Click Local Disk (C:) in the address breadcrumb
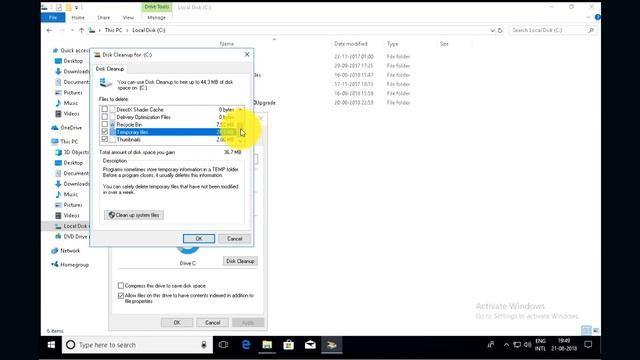This screenshot has width=640, height=360. (x=149, y=30)
